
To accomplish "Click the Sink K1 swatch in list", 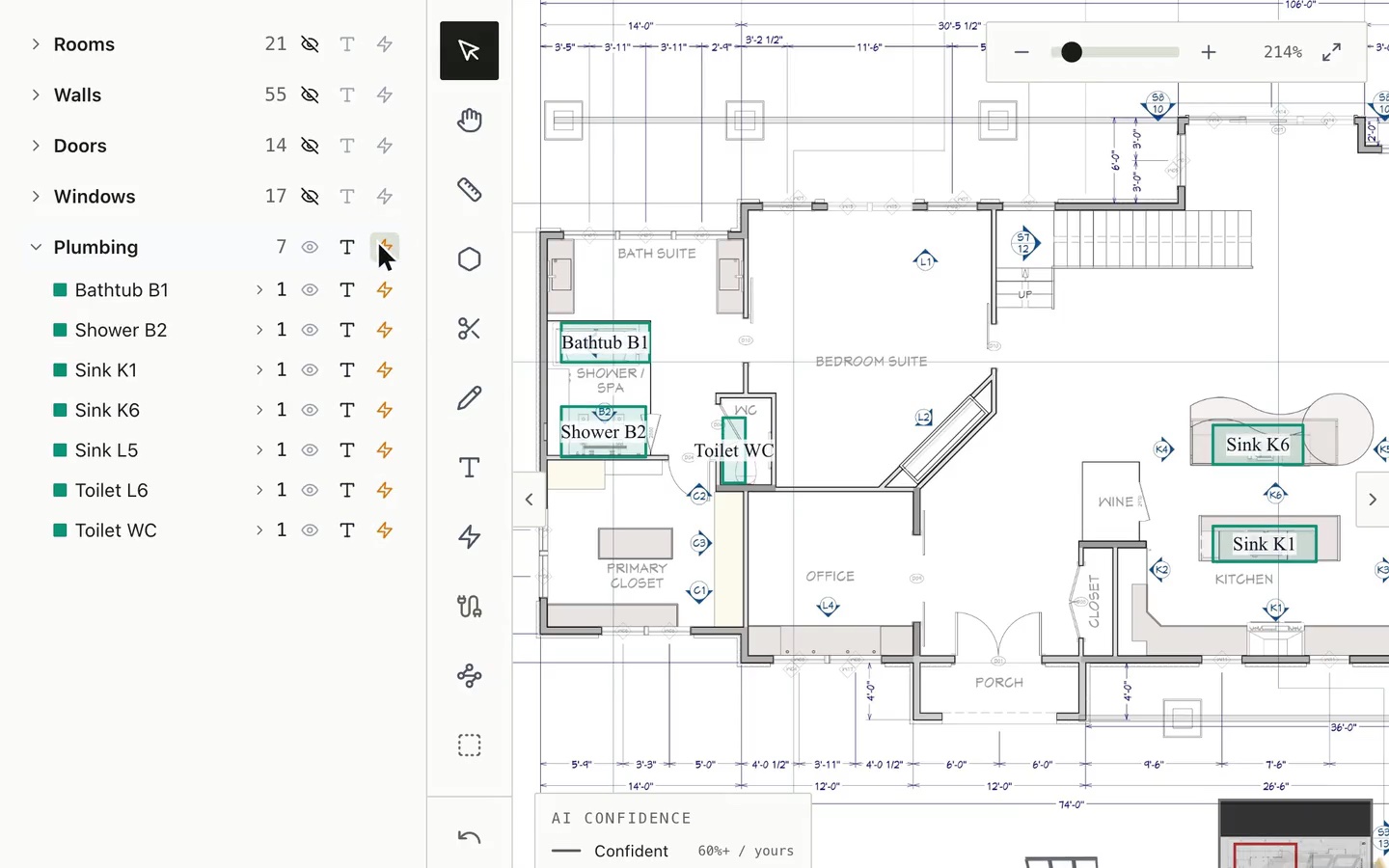I will click(60, 370).
